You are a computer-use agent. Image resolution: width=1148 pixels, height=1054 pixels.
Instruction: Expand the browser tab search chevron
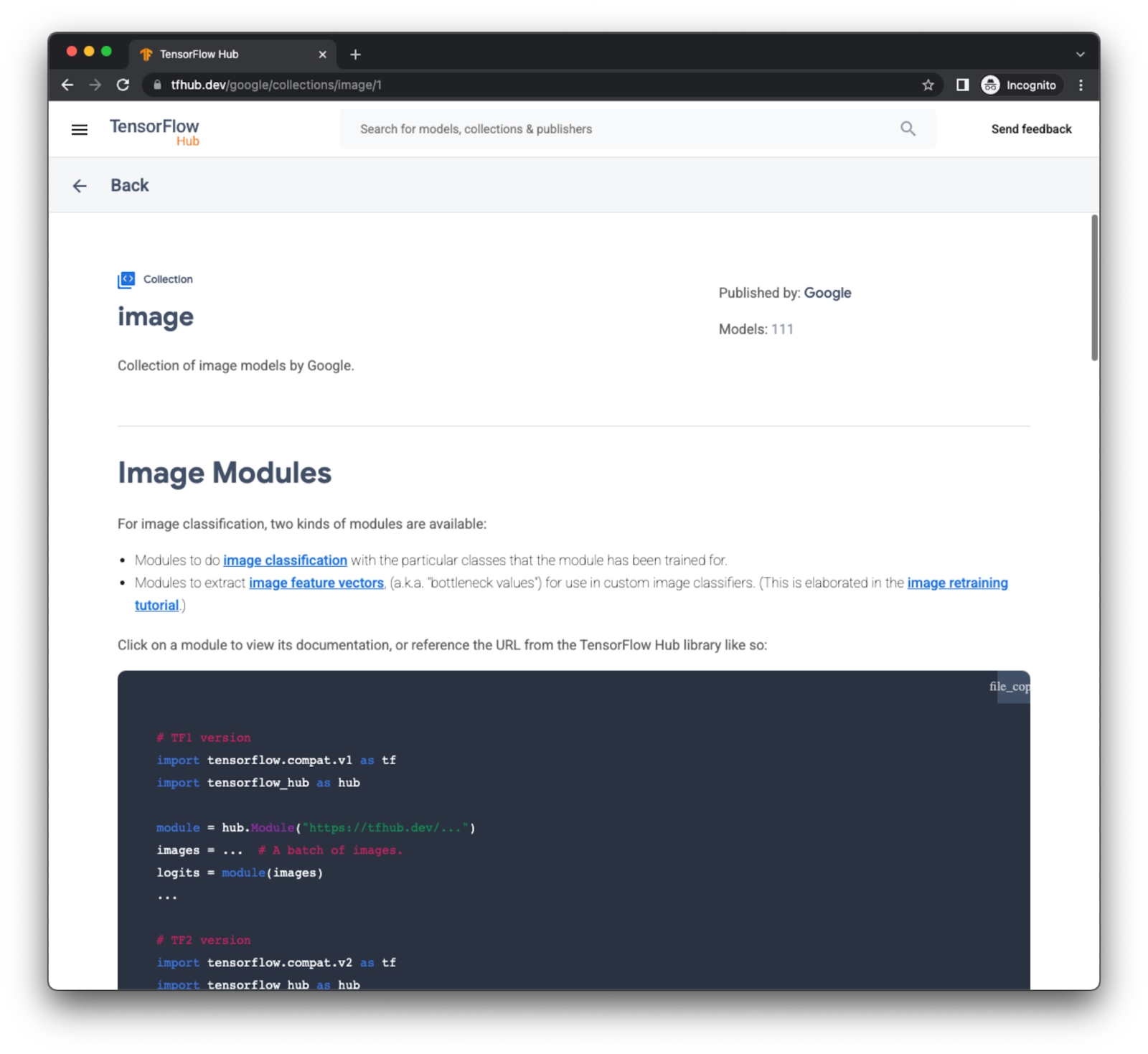point(1079,54)
